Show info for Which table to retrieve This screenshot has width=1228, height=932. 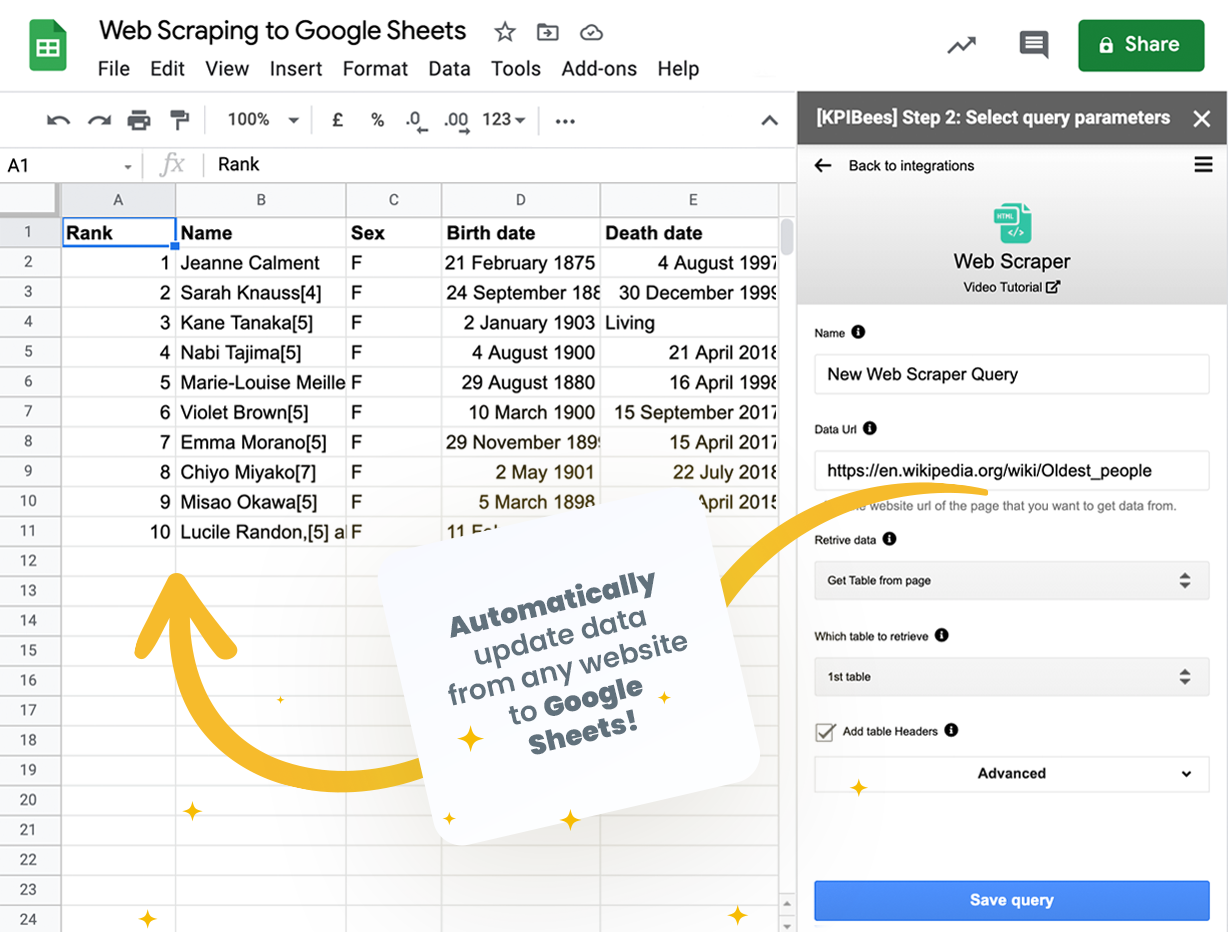941,635
